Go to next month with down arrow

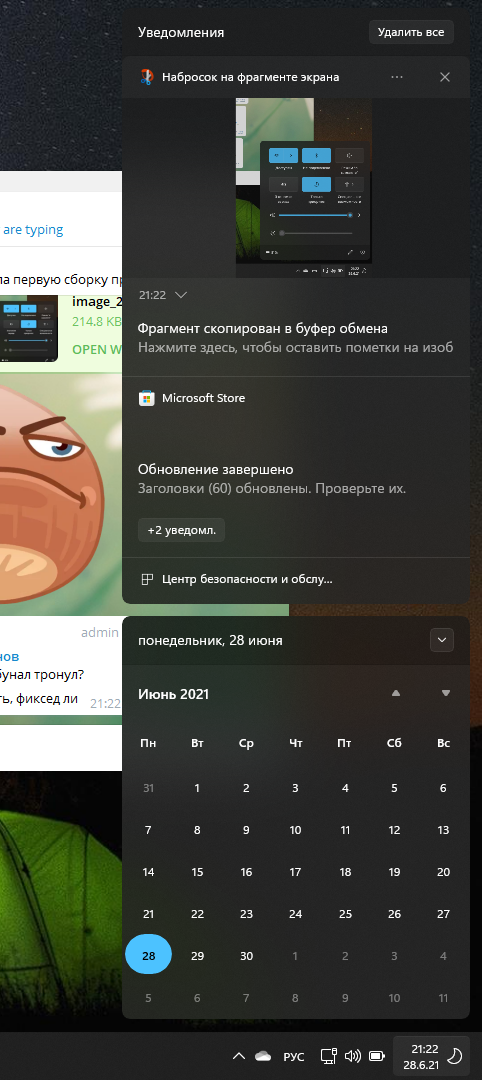pos(446,694)
